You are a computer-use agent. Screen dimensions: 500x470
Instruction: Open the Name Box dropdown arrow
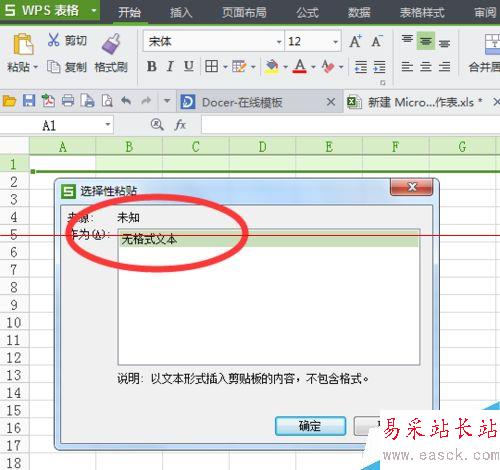[108, 125]
